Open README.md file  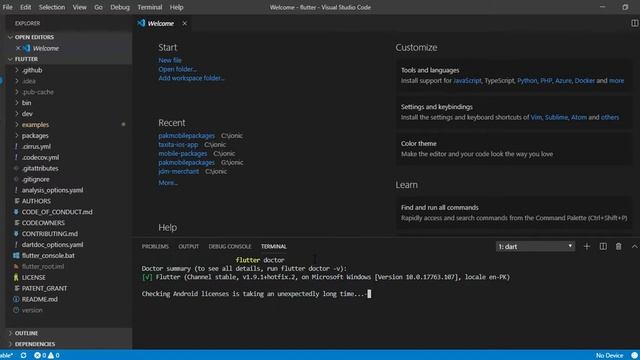click(40, 299)
